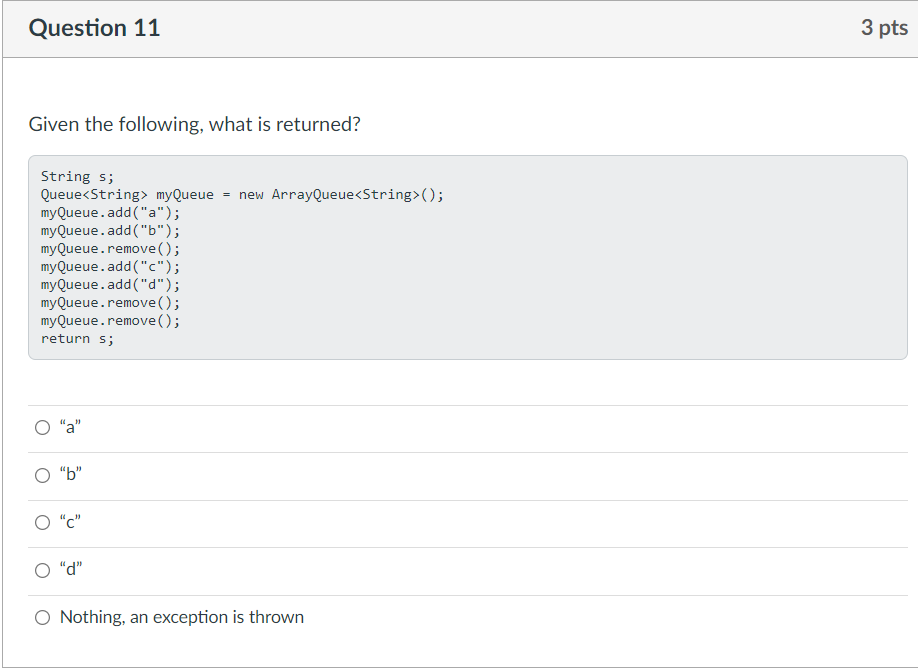
Task: Select the radio button for answer "a"
Action: (x=42, y=427)
